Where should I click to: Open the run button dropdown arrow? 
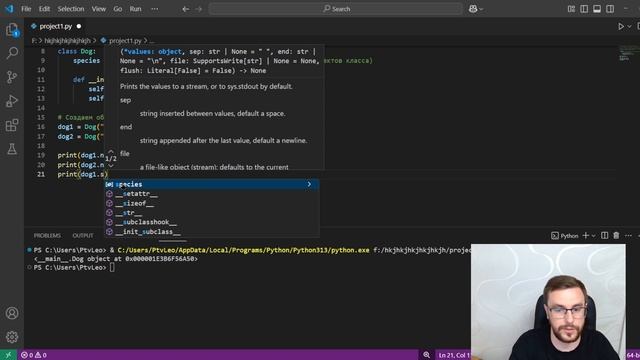click(x=629, y=27)
